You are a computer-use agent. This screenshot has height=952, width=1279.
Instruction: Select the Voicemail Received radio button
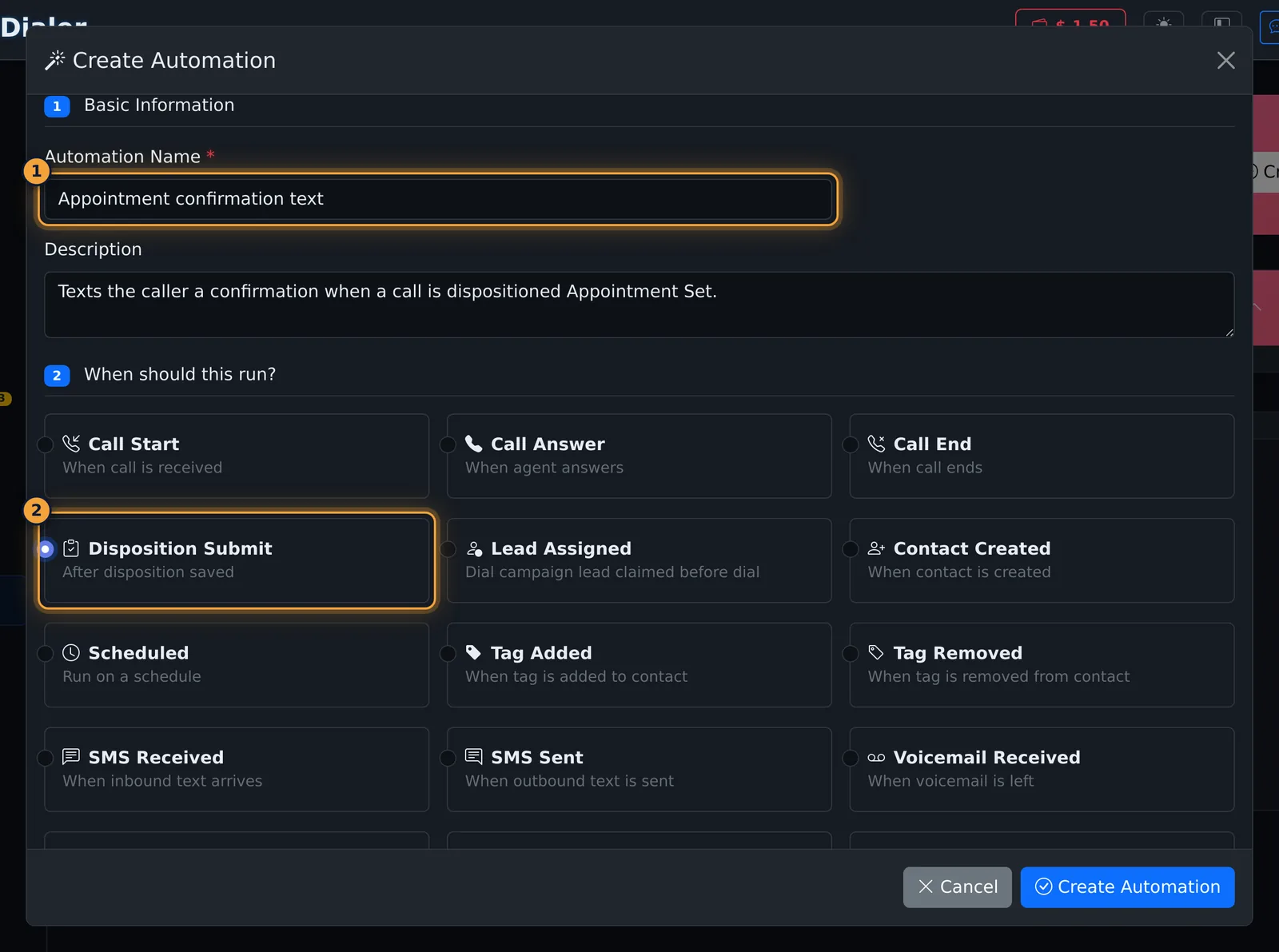tap(851, 758)
